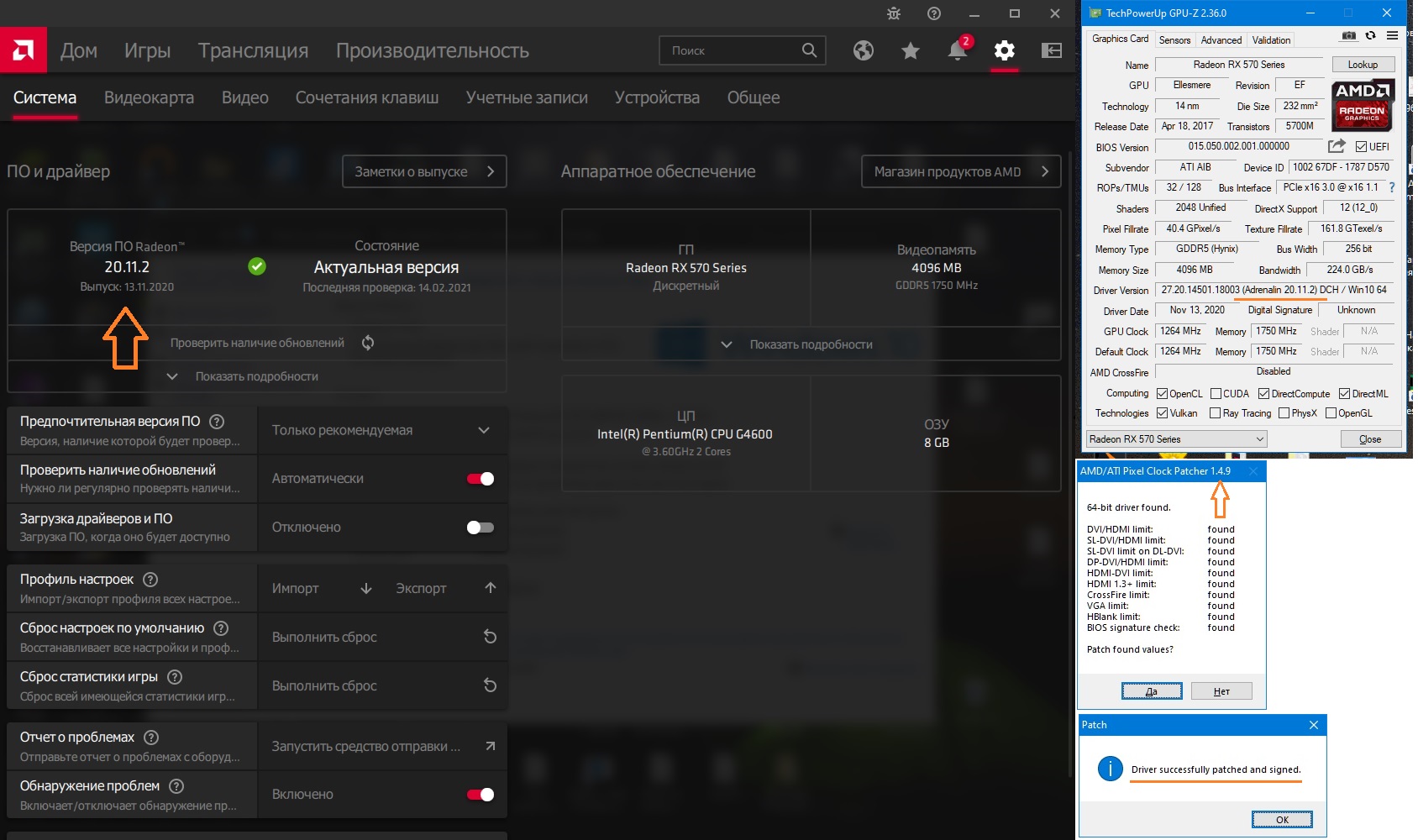Toggle automatic update checking switch
The width and height of the screenshot is (1418, 840).
tap(481, 479)
